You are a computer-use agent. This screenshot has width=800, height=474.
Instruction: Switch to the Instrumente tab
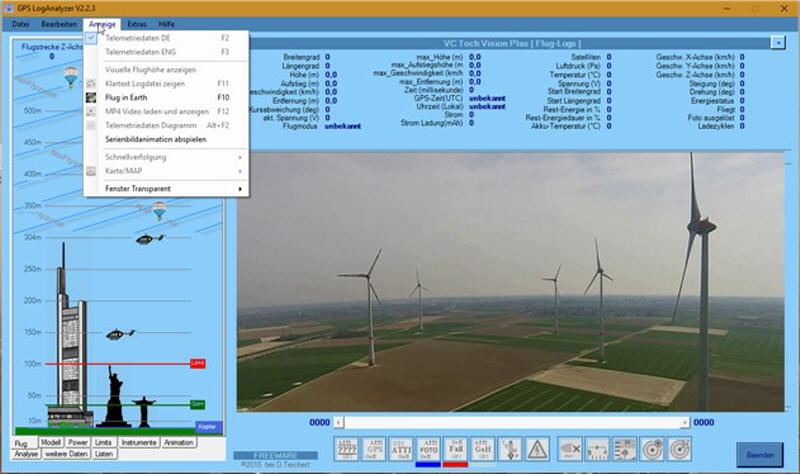(x=139, y=442)
